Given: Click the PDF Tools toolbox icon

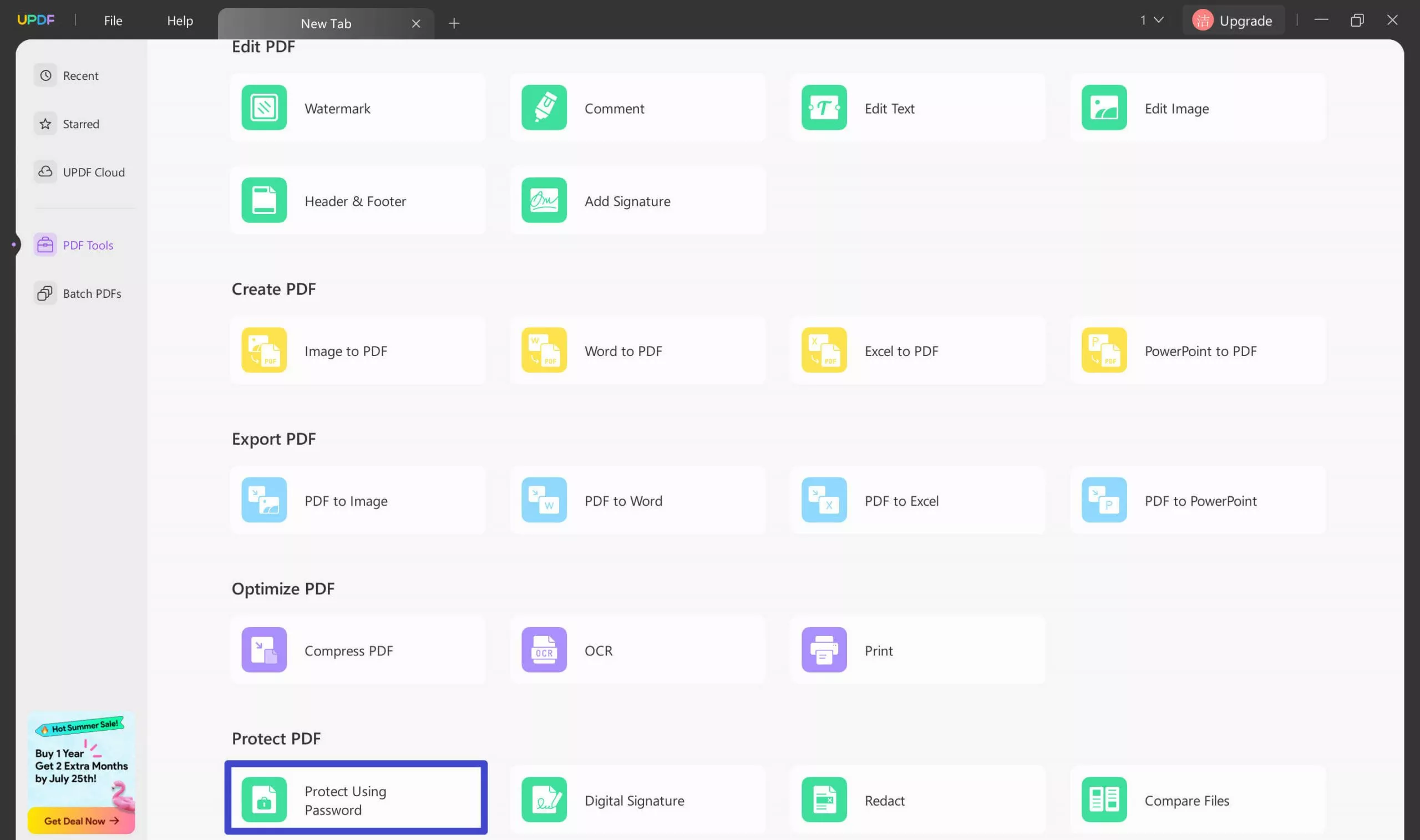Looking at the screenshot, I should [x=45, y=245].
